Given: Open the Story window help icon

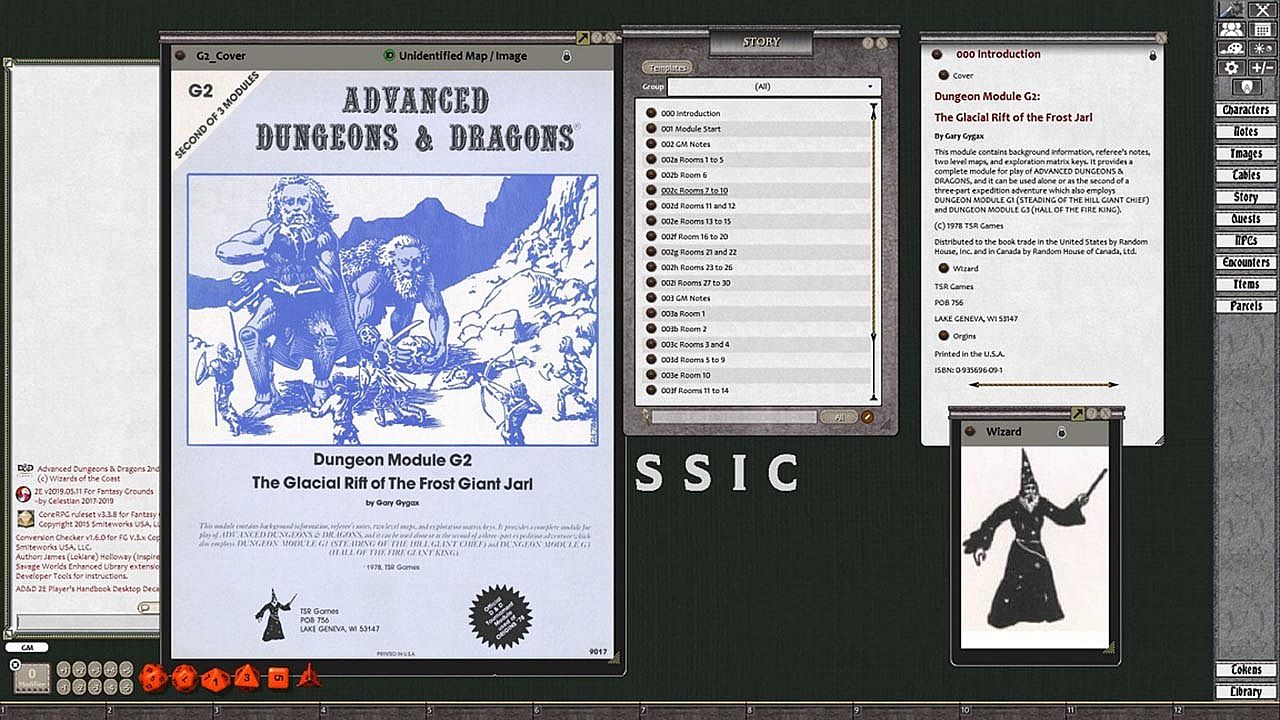Looking at the screenshot, I should (867, 43).
